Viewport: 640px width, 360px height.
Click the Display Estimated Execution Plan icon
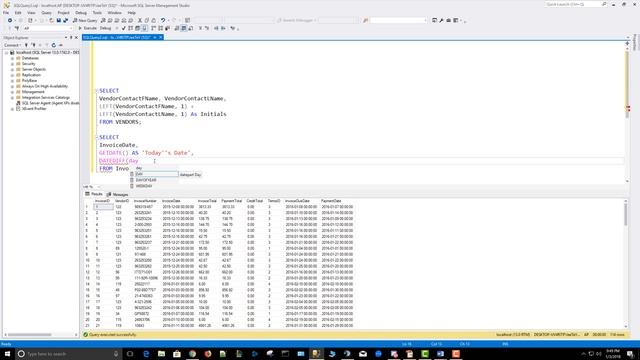tap(131, 28)
